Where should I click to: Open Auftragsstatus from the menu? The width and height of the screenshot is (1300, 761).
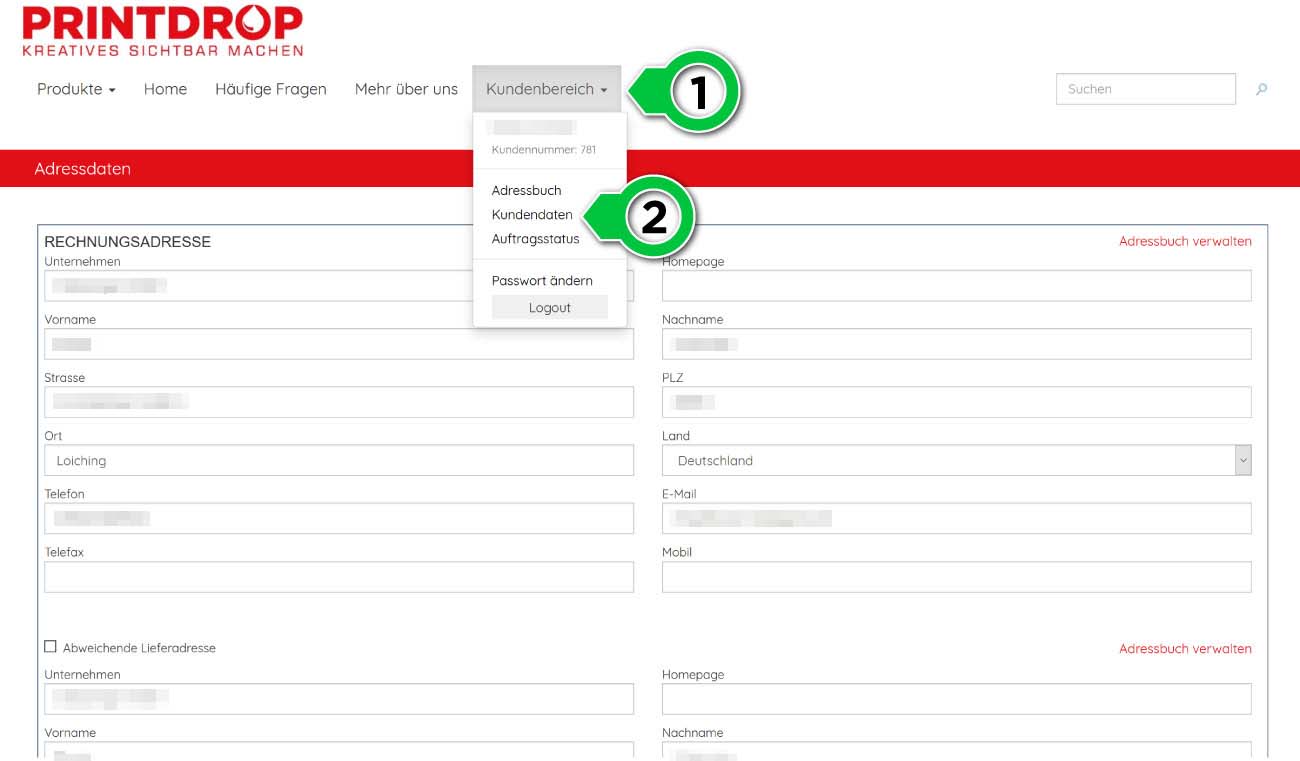click(535, 239)
